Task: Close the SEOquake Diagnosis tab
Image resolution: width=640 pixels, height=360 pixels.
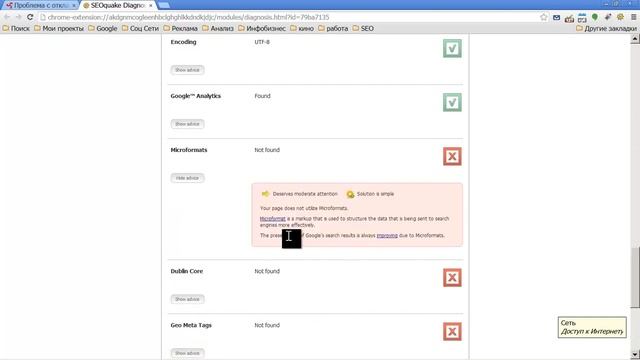Action: pos(151,6)
